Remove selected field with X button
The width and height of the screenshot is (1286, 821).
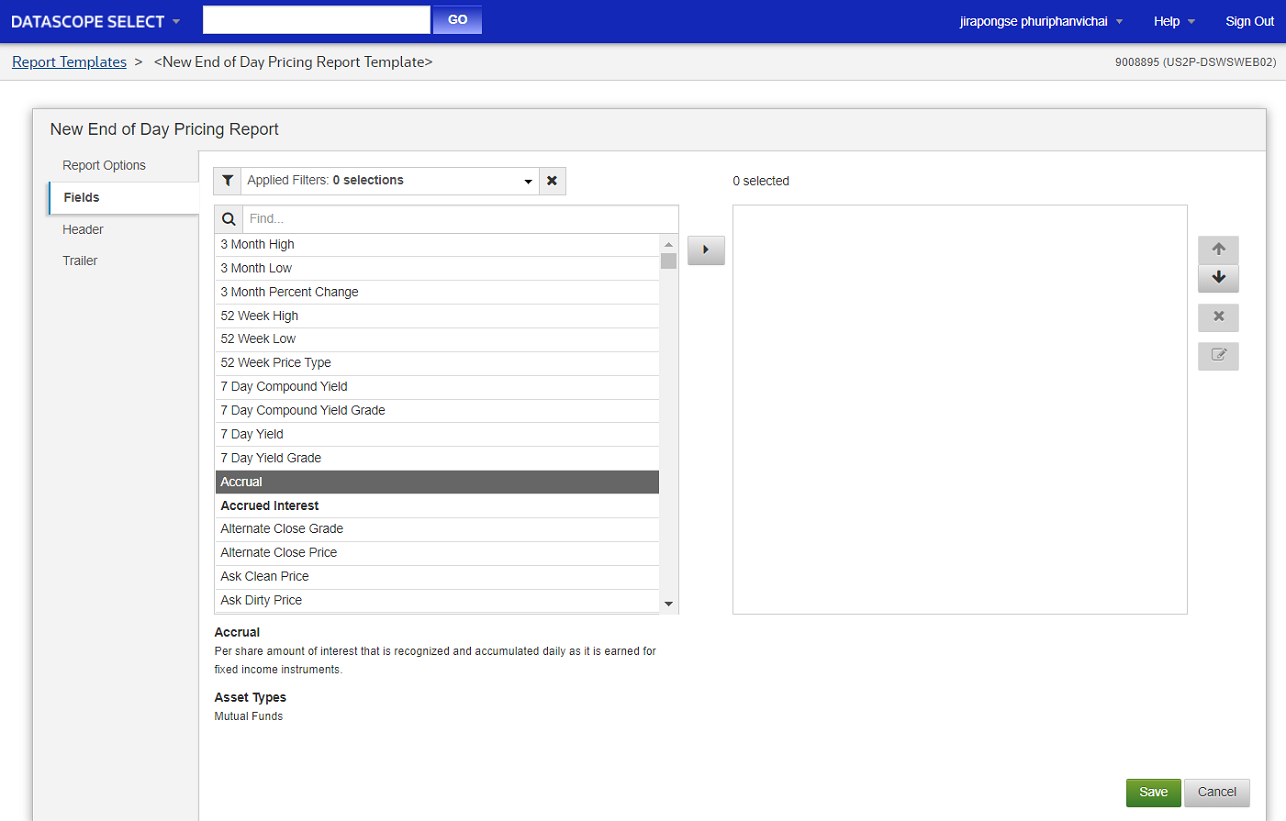(1218, 317)
